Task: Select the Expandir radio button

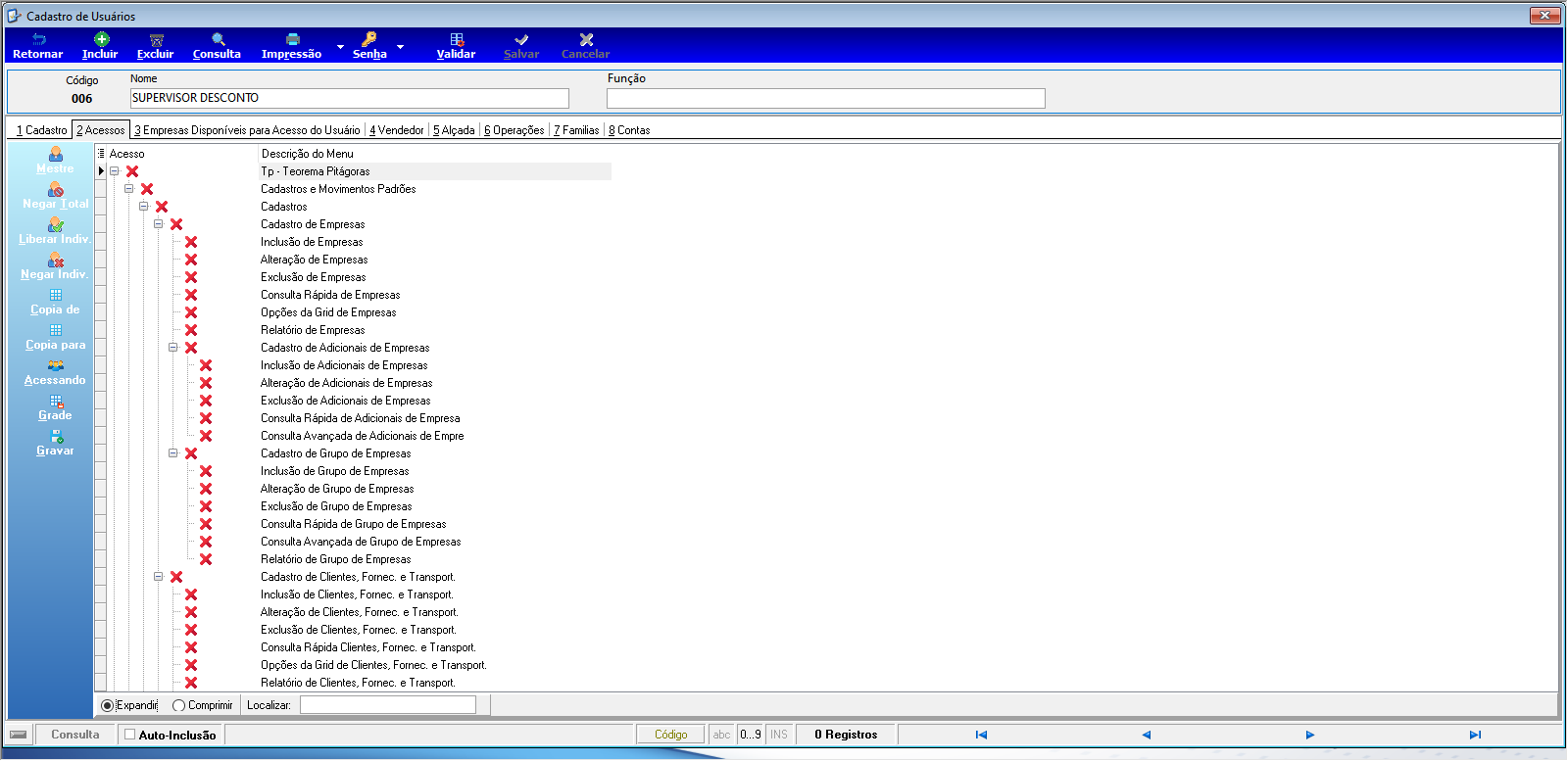Action: 108,705
